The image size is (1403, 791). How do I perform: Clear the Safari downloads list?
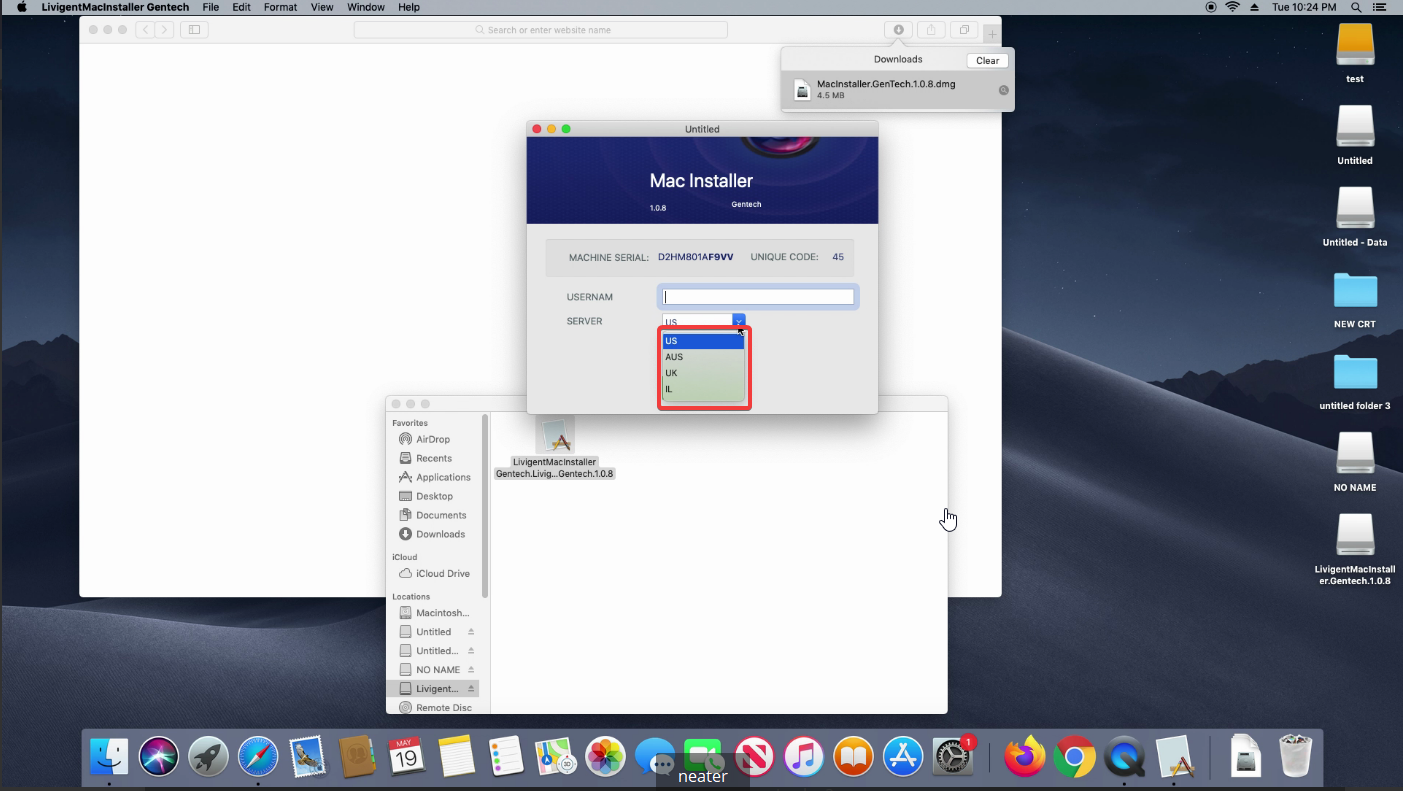tap(987, 61)
